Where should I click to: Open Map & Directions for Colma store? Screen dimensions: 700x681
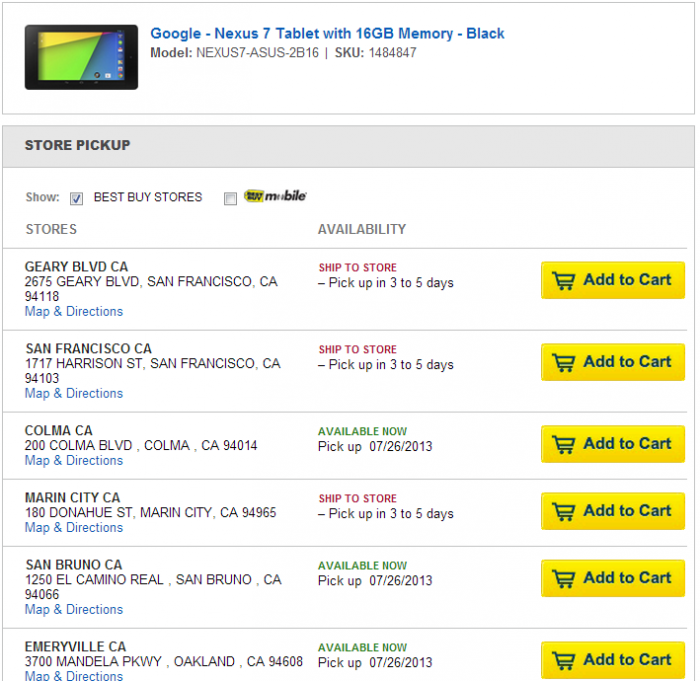click(x=74, y=460)
